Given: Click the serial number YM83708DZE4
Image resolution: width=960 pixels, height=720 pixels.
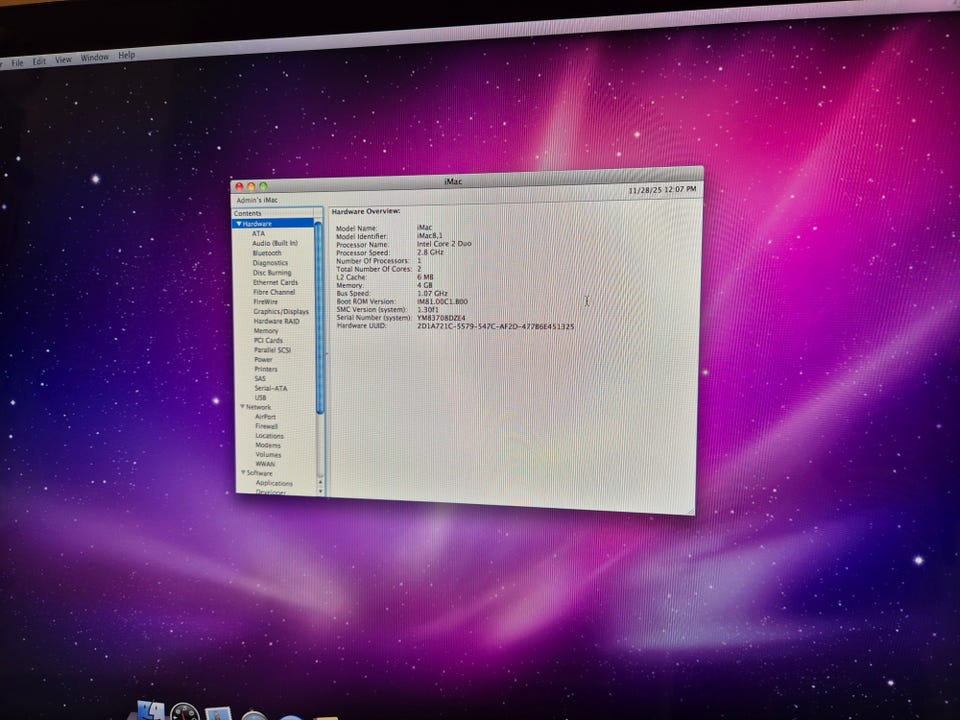Looking at the screenshot, I should pyautogui.click(x=441, y=318).
